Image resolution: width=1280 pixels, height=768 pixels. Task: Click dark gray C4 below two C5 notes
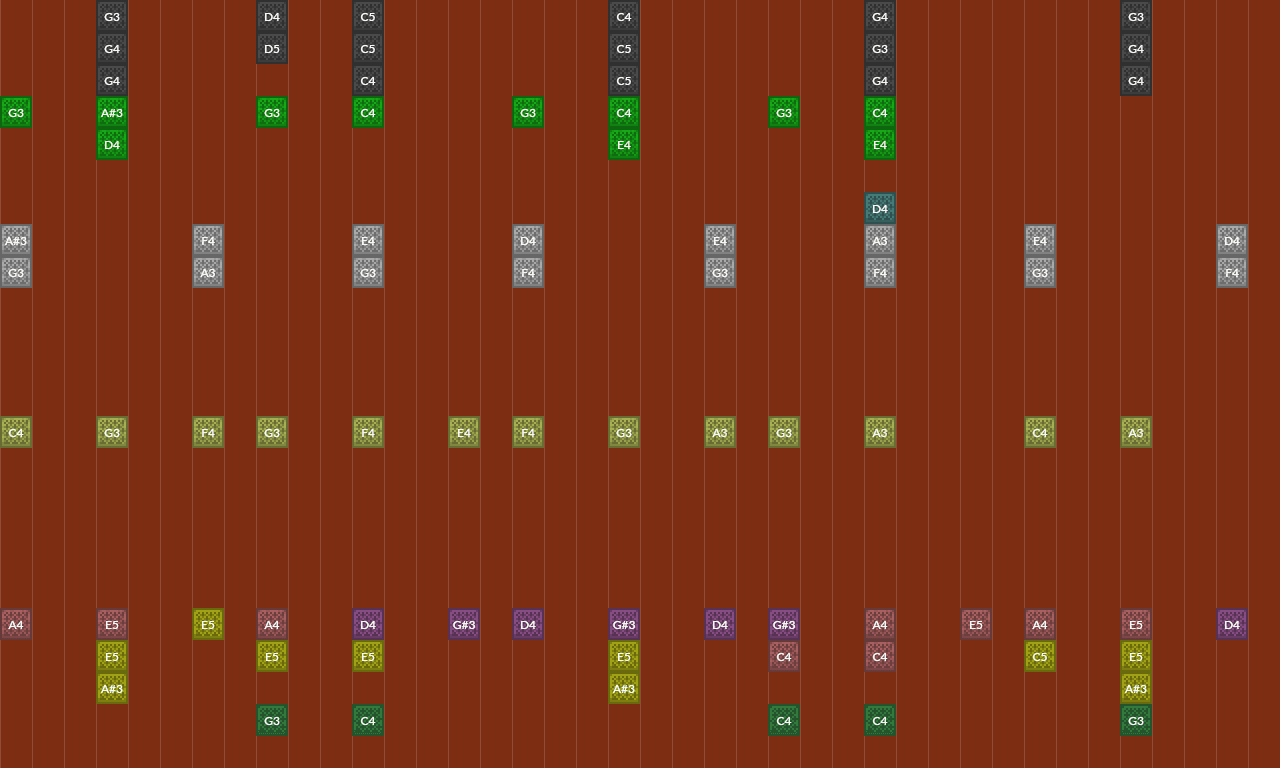[x=368, y=81]
